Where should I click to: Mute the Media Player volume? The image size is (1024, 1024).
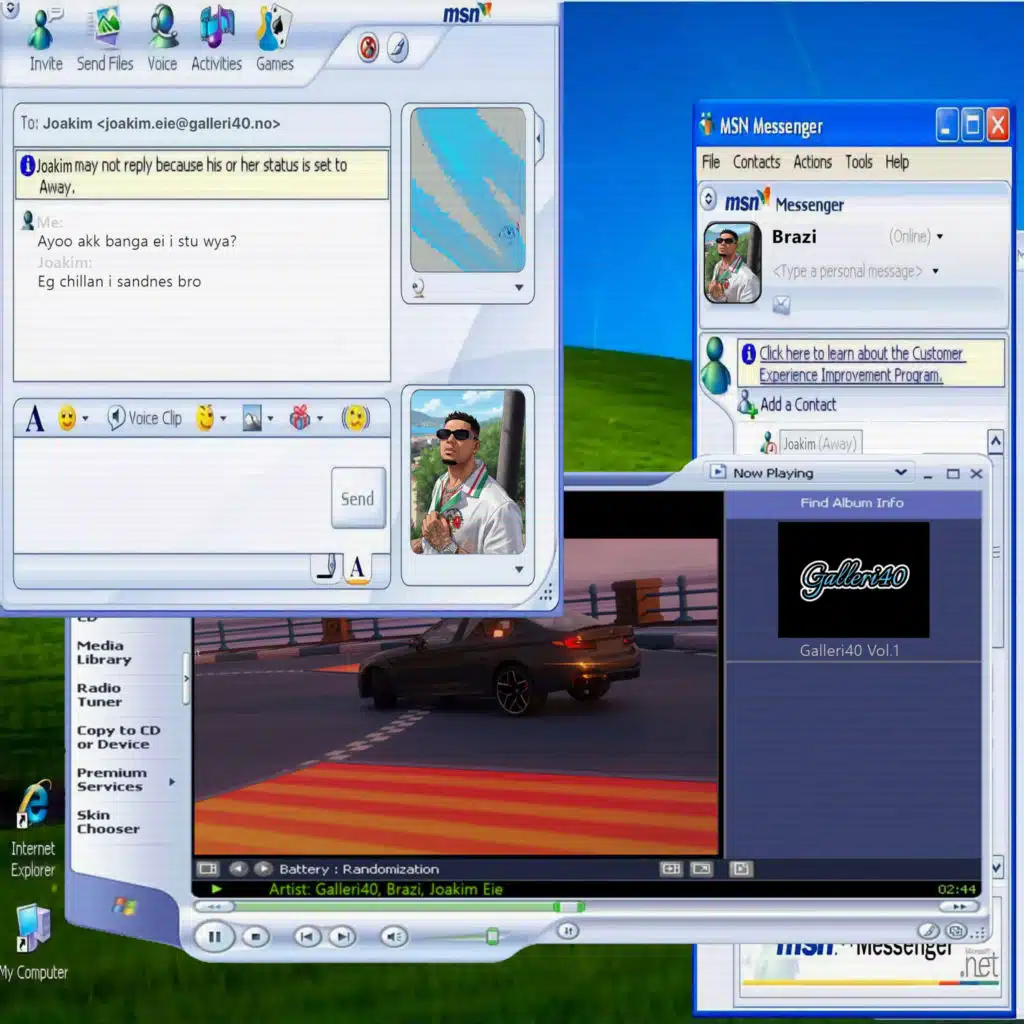click(x=394, y=937)
